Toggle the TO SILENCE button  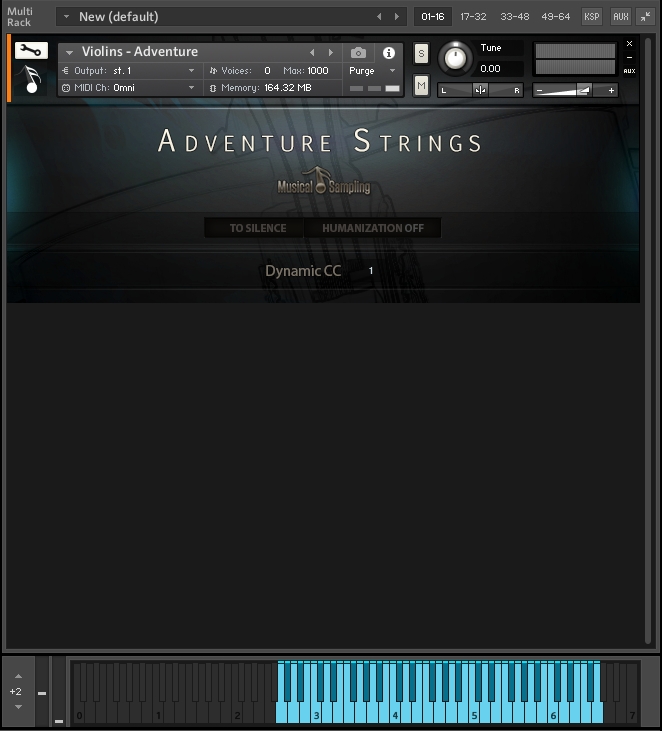(255, 228)
